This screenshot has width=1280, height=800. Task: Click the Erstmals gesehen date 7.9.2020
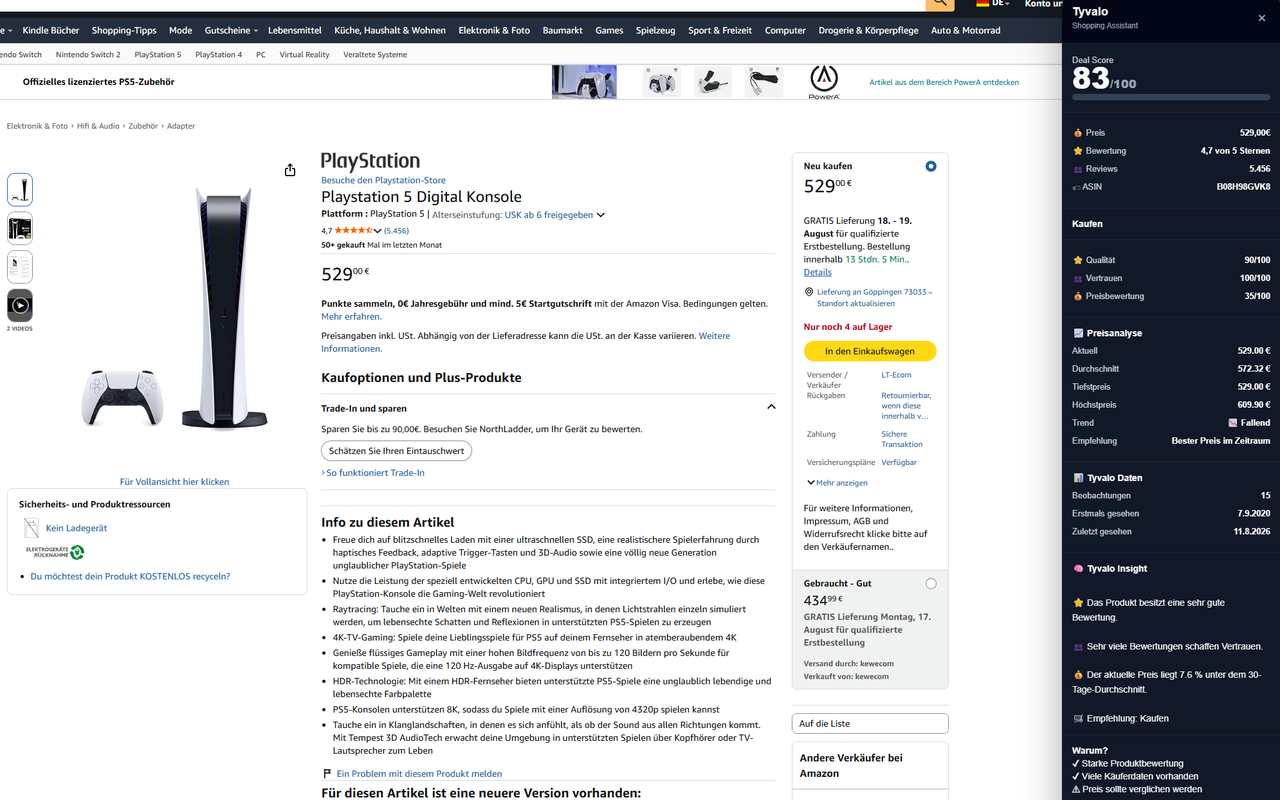pyautogui.click(x=1254, y=514)
